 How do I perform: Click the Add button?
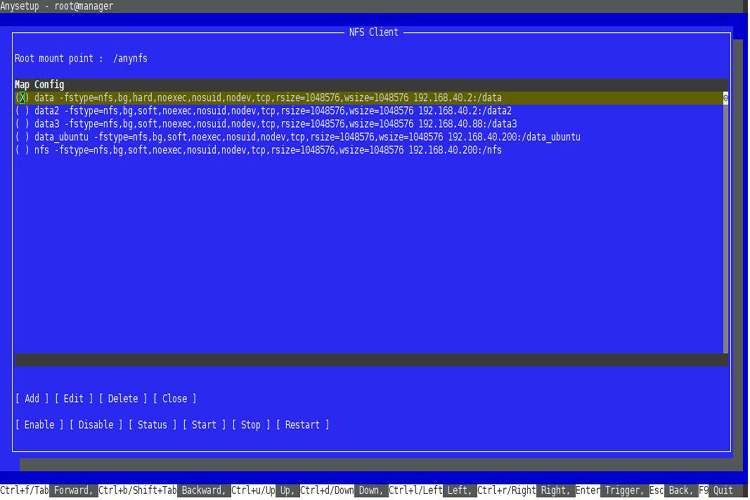point(32,399)
